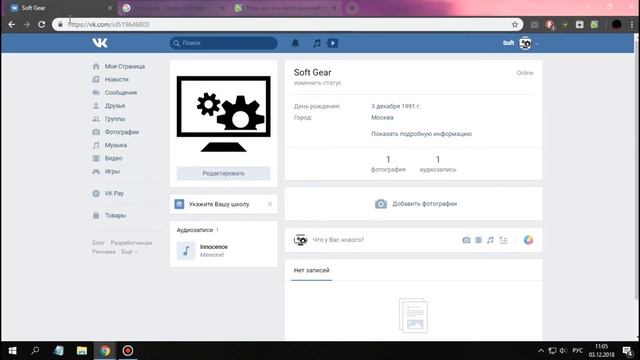Open the volume icon in system tray
This screenshot has width=640, height=360.
564,351
